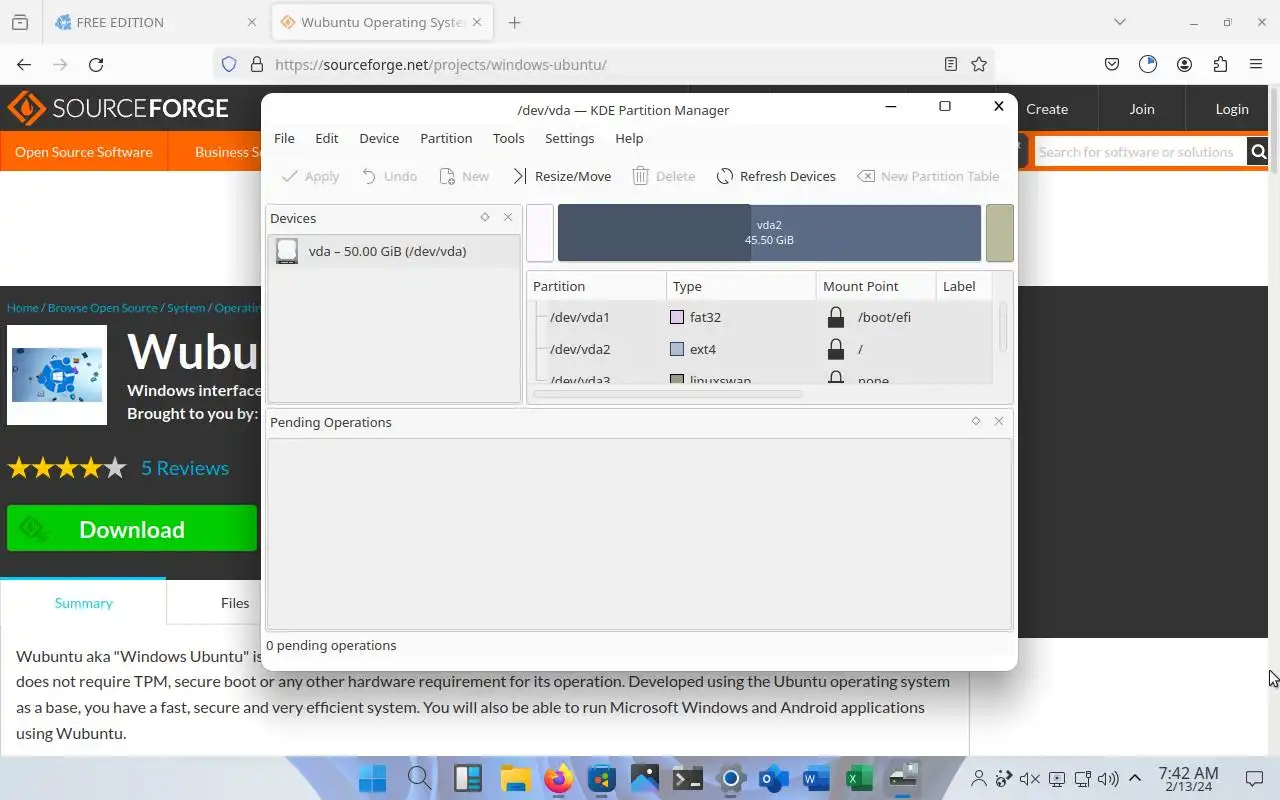The width and height of the screenshot is (1280, 800).
Task: Click the partition list vertical scrollbar
Action: (1003, 326)
